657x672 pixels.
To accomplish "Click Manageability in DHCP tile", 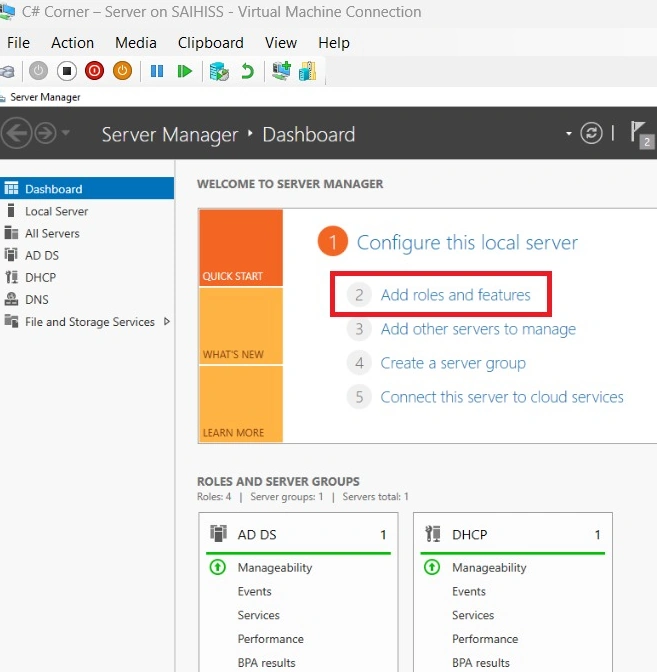I will pyautogui.click(x=489, y=568).
